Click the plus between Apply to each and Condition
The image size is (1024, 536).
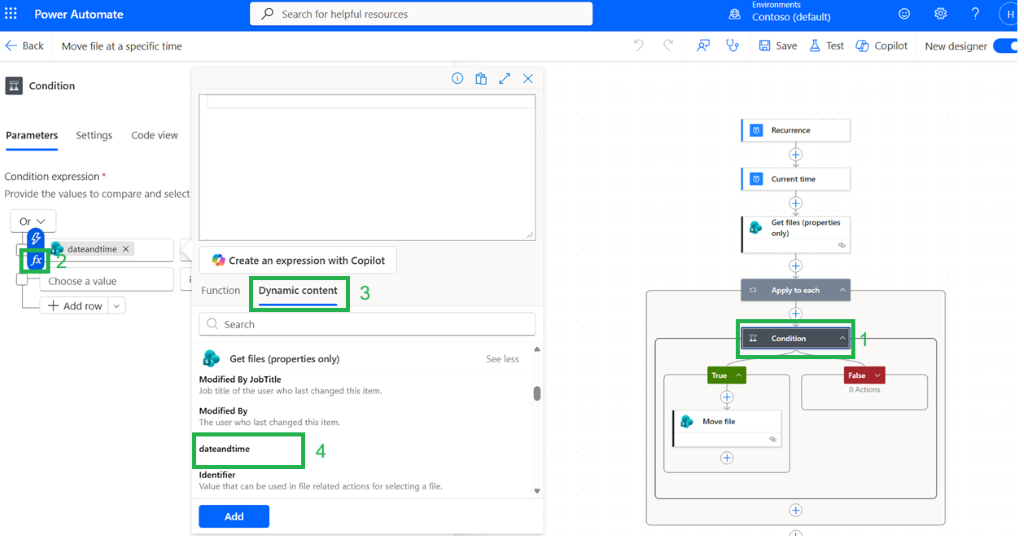795,313
